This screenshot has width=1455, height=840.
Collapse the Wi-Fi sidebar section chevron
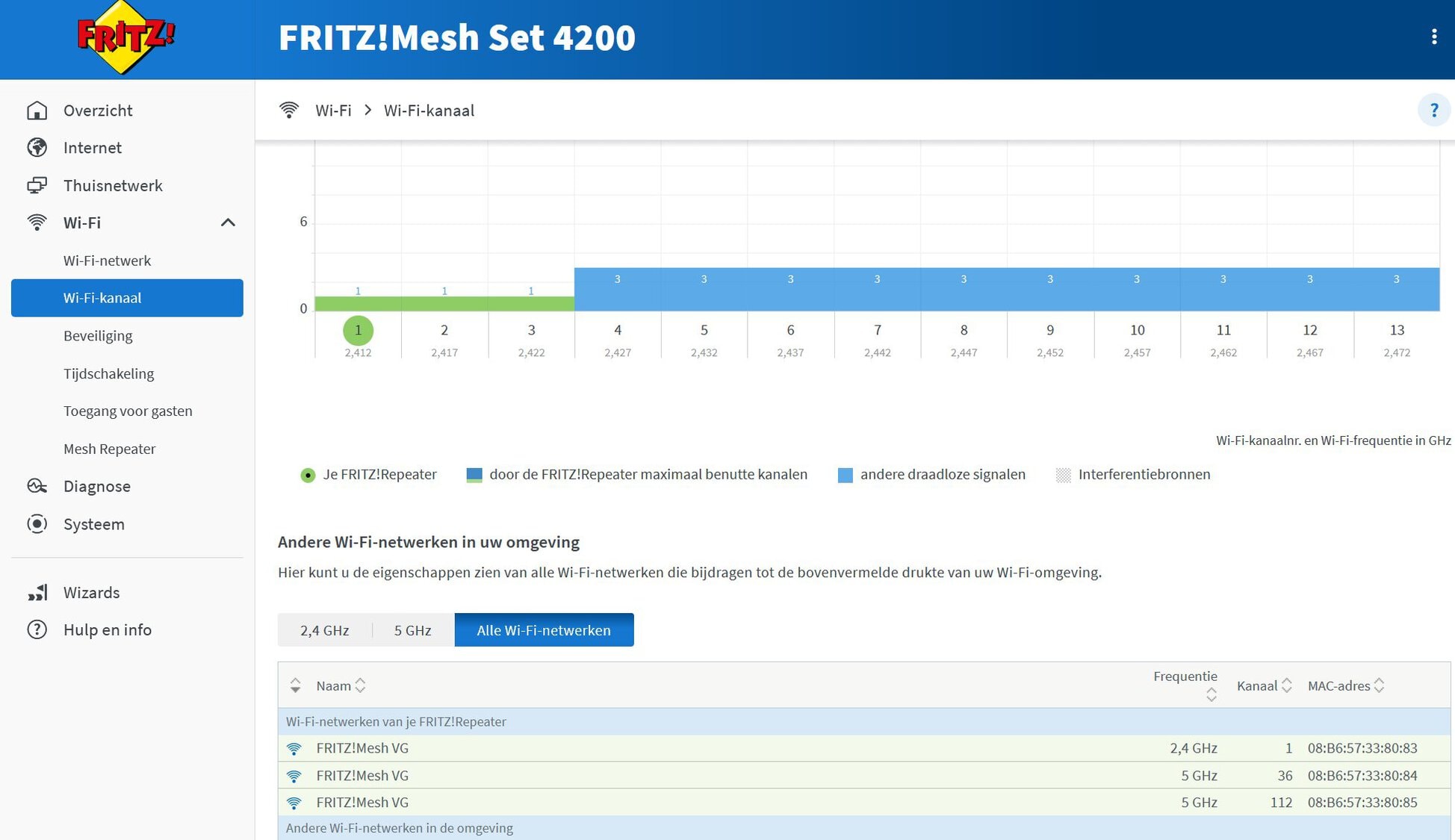click(228, 223)
